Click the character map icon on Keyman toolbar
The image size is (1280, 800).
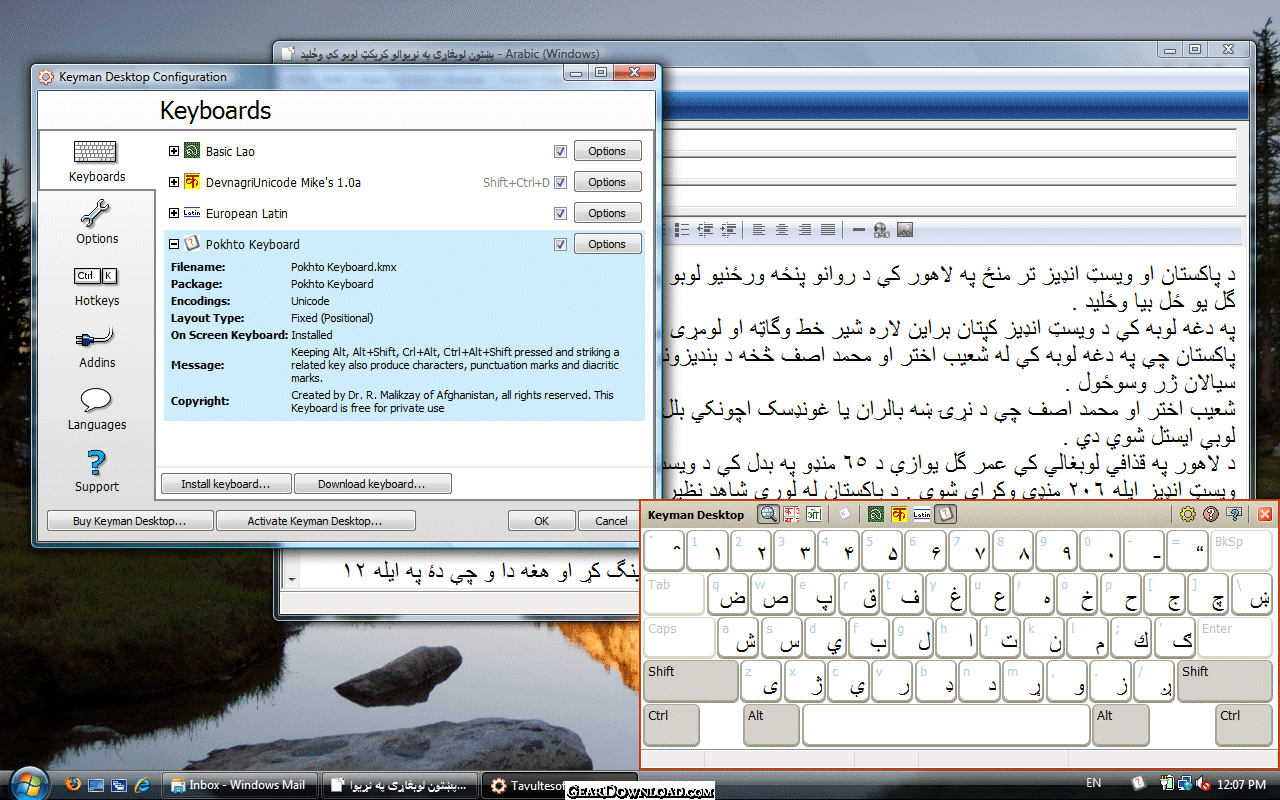pos(793,514)
